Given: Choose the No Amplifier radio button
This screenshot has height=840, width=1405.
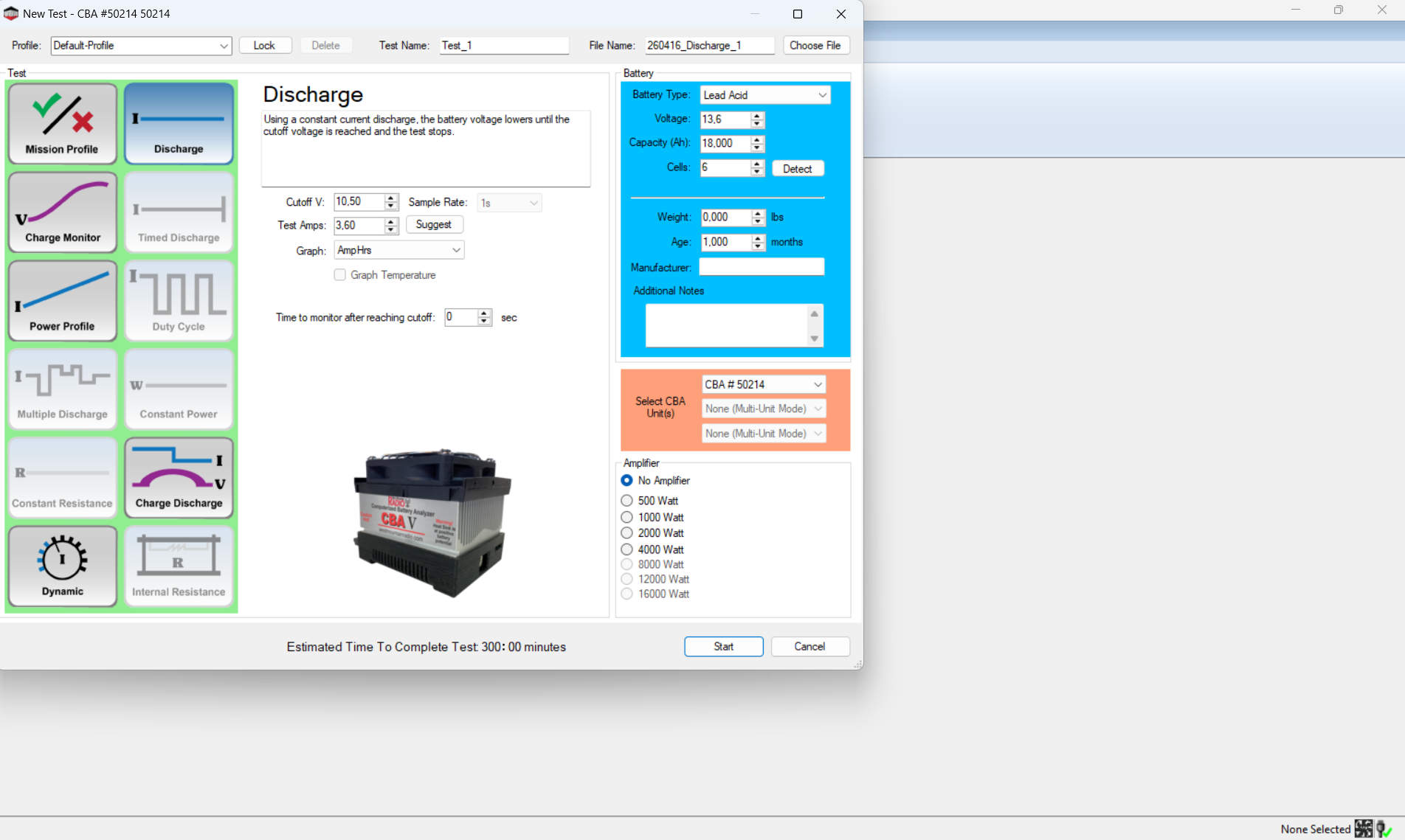Looking at the screenshot, I should coord(627,481).
